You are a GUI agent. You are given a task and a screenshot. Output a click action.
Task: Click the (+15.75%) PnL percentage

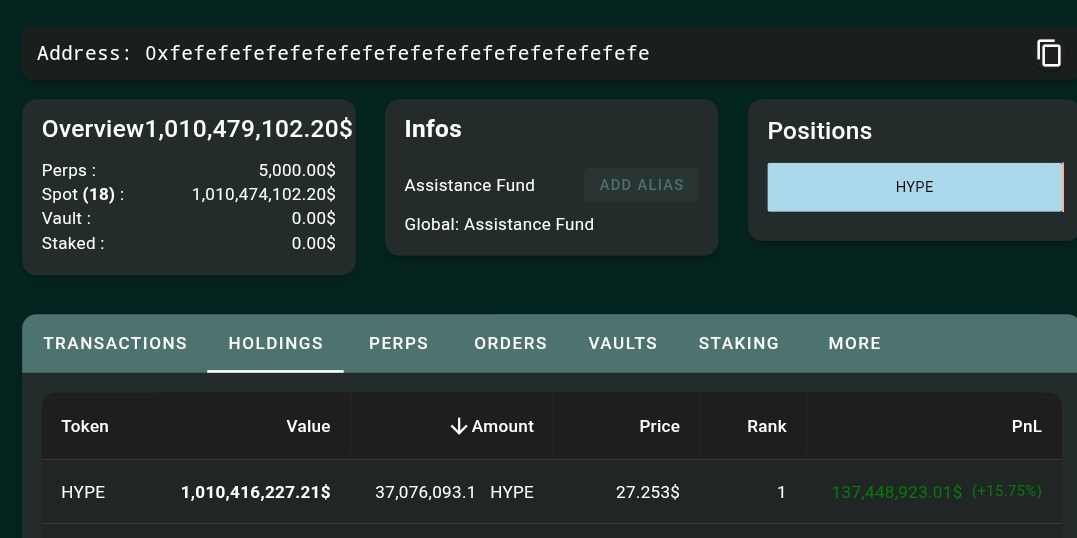pos(1007,491)
